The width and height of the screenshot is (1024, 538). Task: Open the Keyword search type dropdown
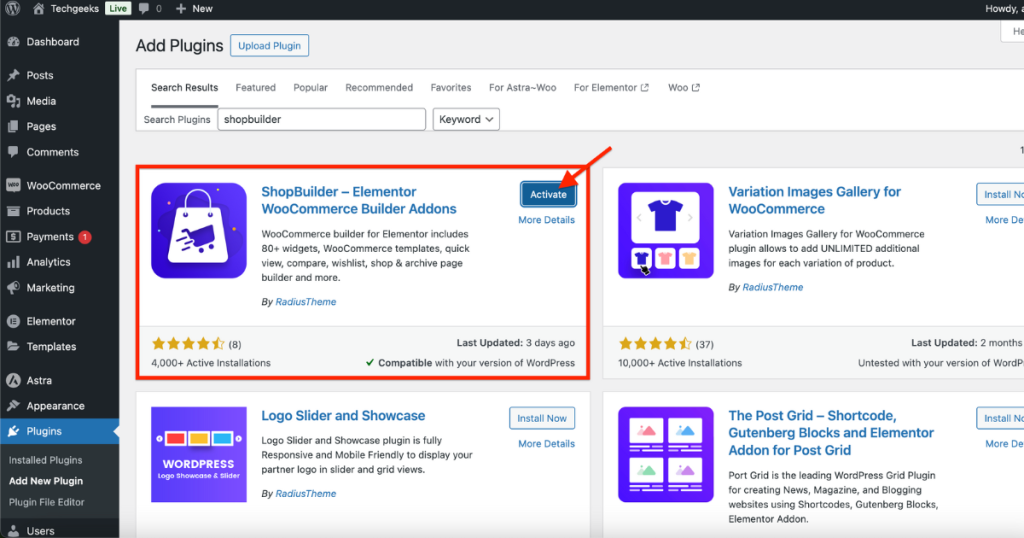point(466,119)
